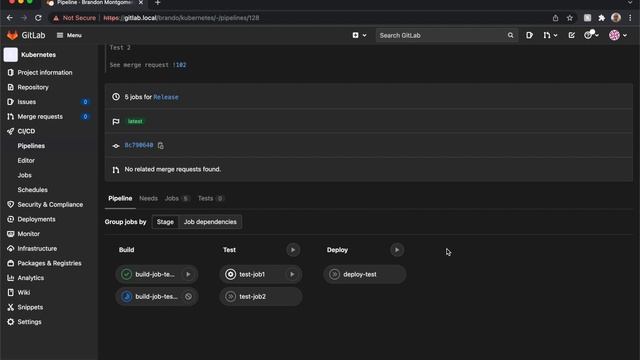This screenshot has height=360, width=640.
Task: Play the test-job1 manual job
Action: coord(292,275)
